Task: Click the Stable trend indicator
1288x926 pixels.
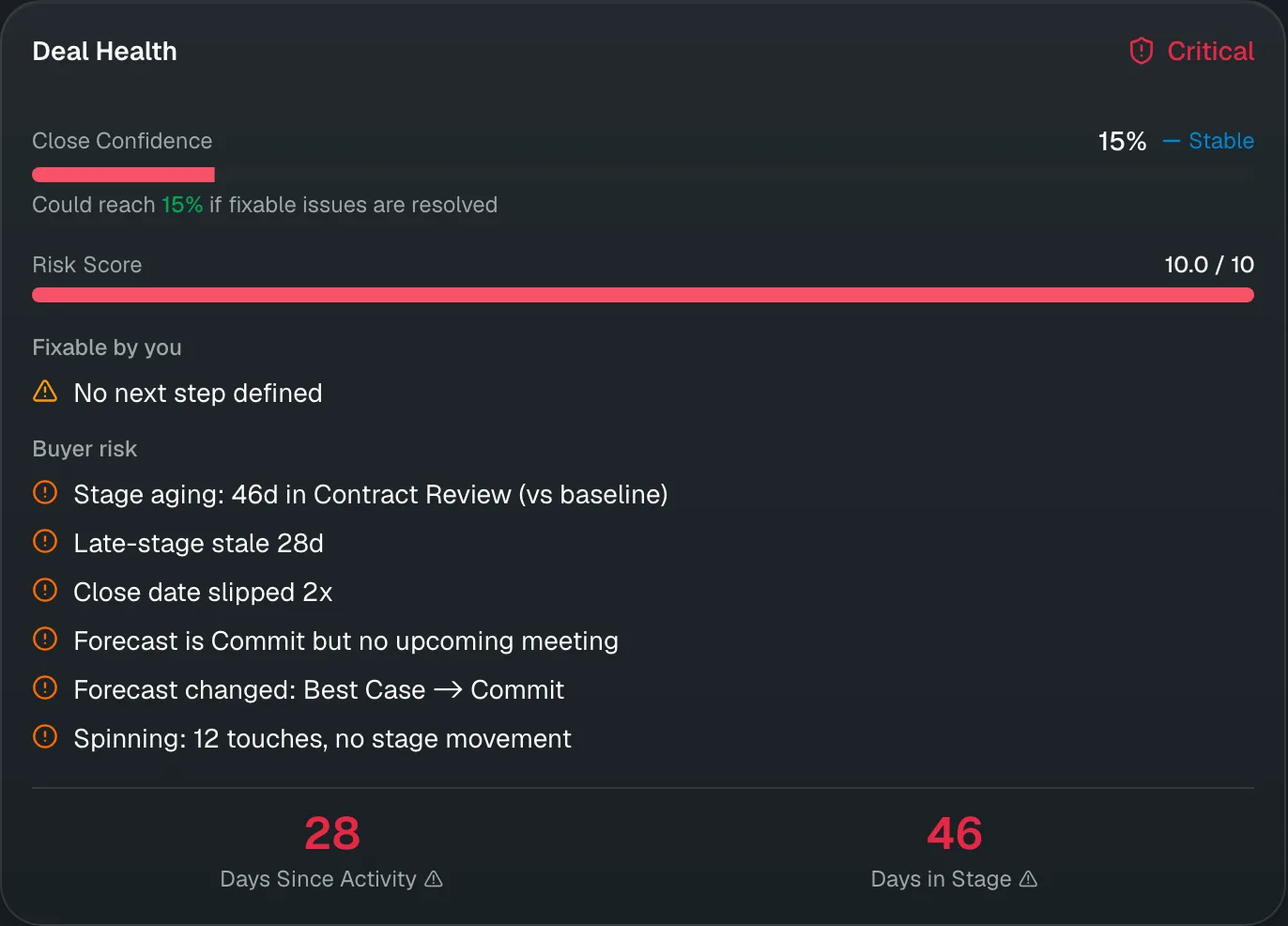Action: (1208, 141)
